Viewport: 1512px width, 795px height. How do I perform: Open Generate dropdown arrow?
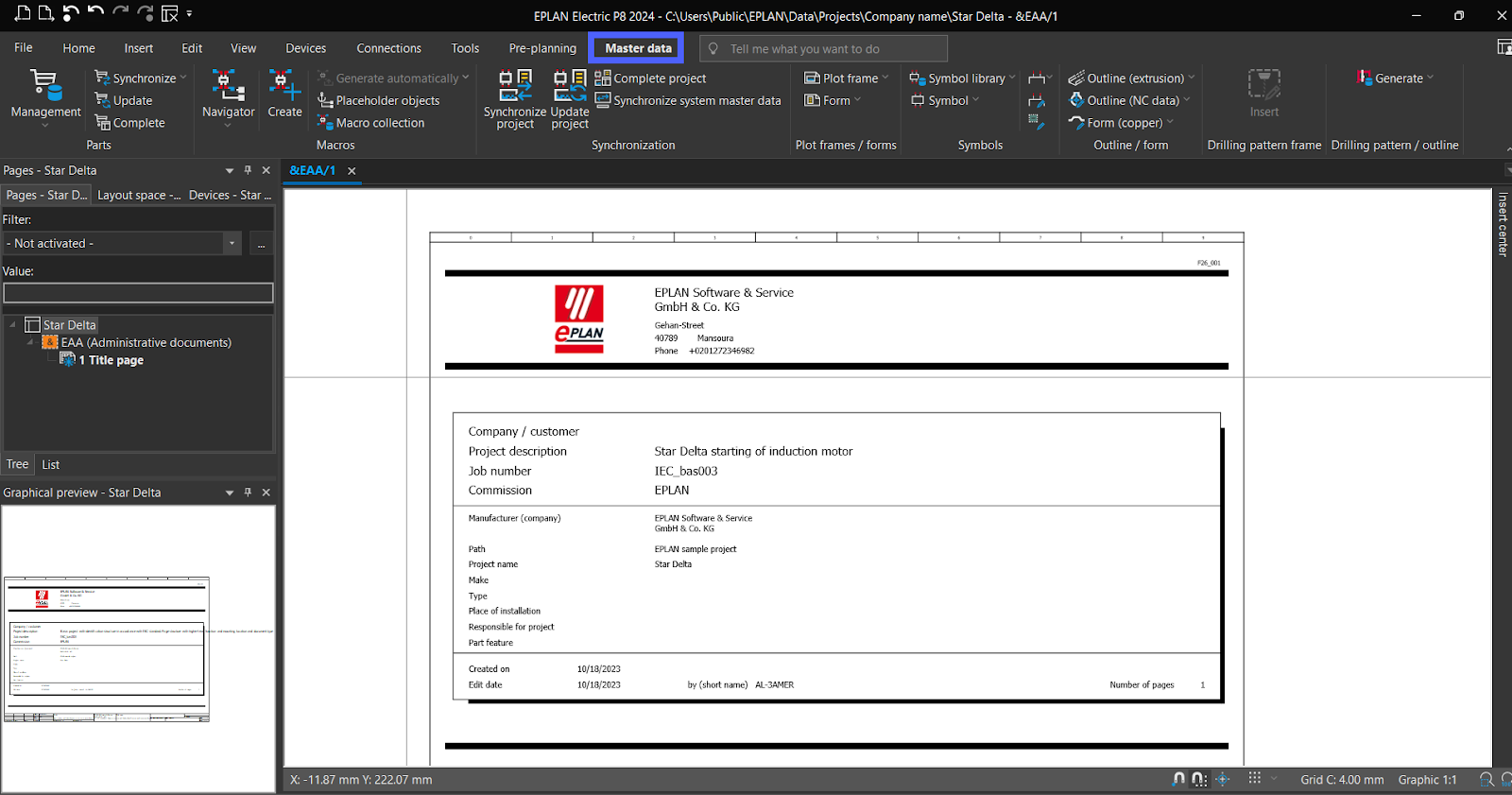1431,78
